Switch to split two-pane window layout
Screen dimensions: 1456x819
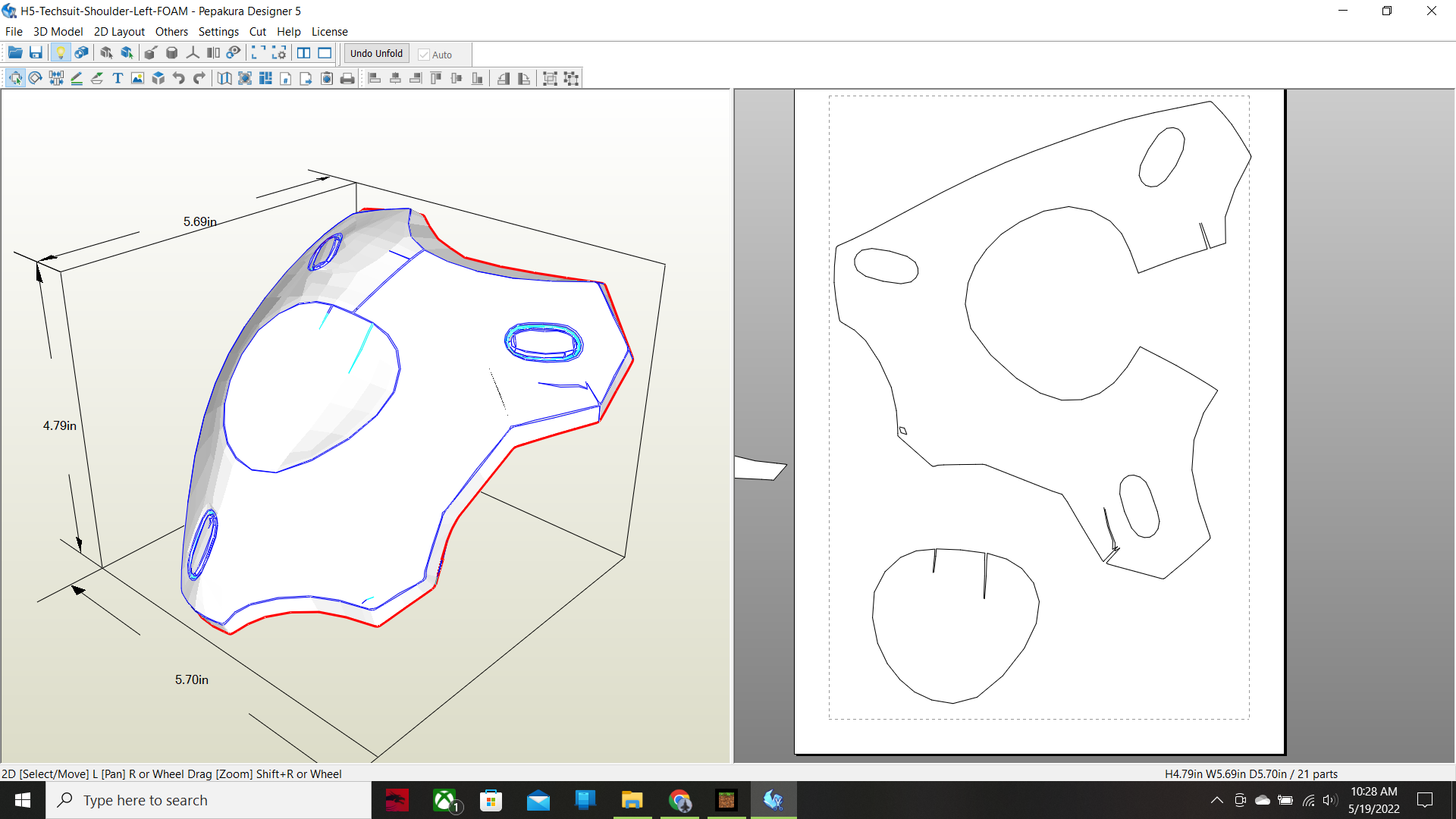[303, 53]
